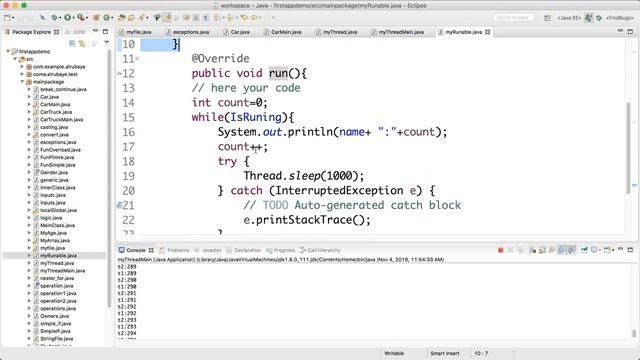Click the New Java Class green C icon

point(107,18)
